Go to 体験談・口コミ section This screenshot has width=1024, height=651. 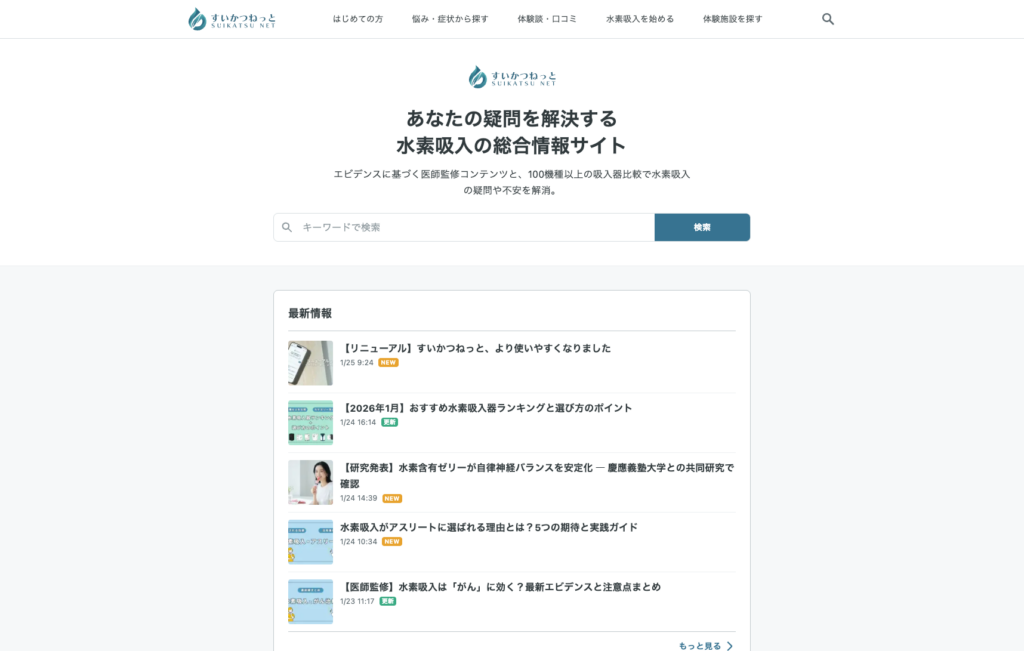pyautogui.click(x=547, y=19)
